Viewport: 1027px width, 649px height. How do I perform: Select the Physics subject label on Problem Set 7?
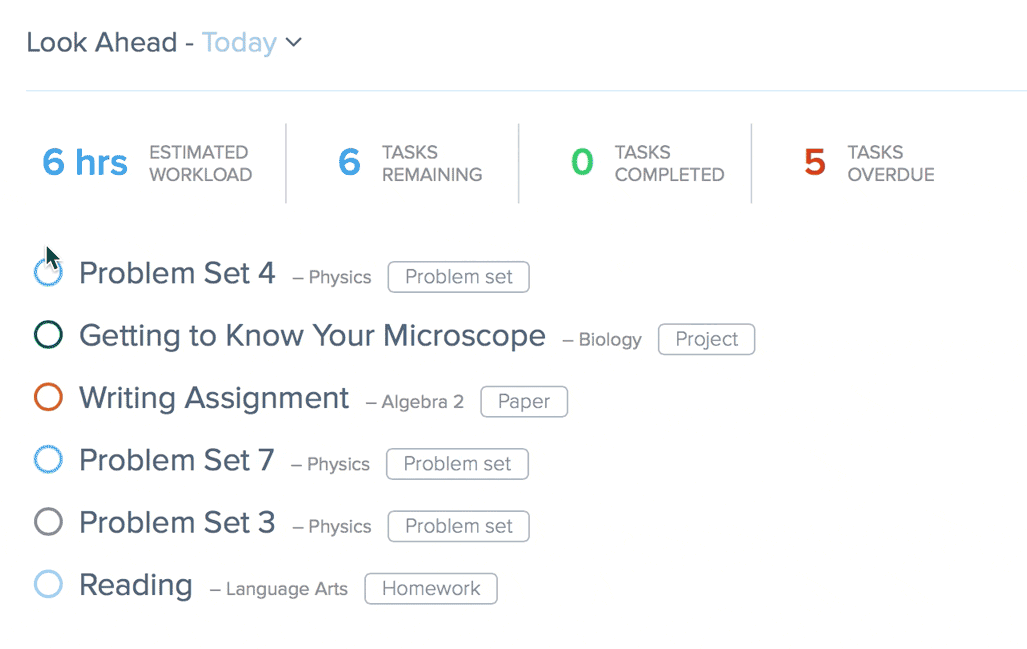pos(340,464)
